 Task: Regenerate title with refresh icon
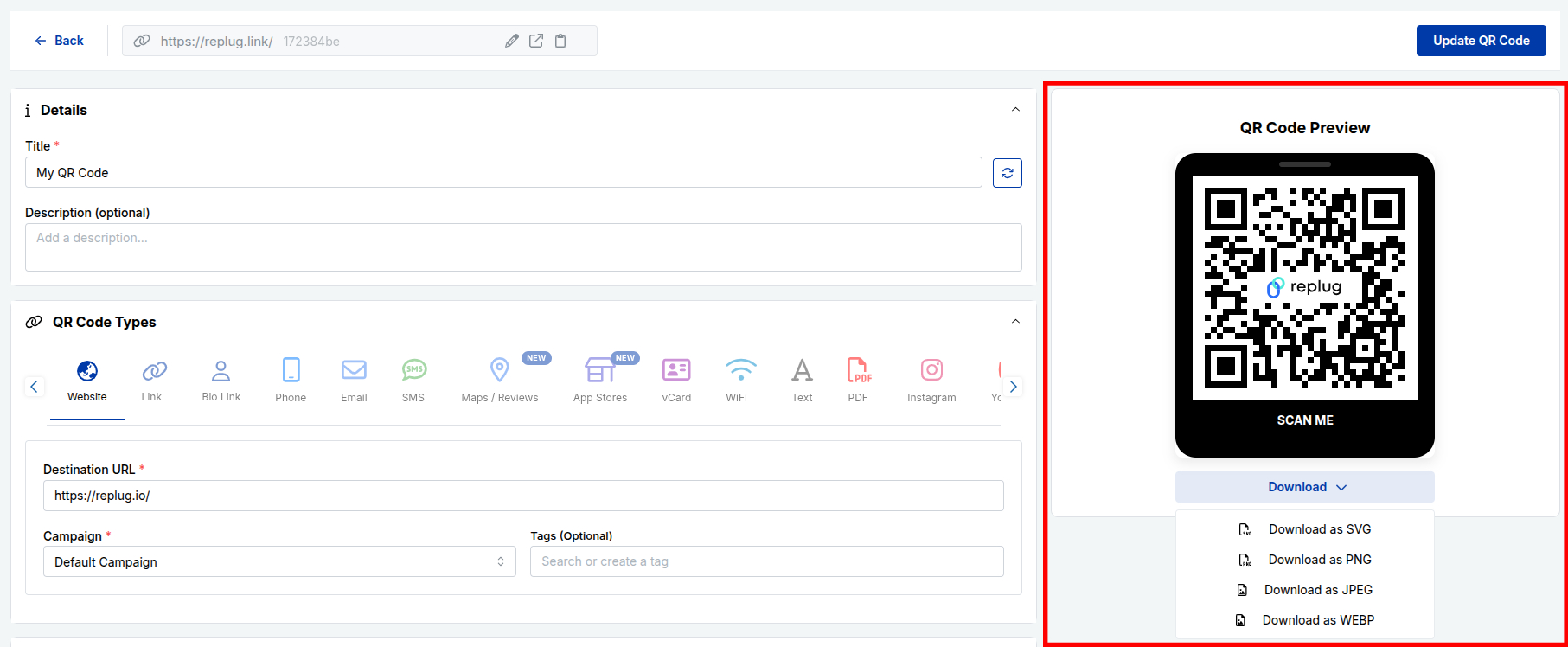(x=1007, y=173)
